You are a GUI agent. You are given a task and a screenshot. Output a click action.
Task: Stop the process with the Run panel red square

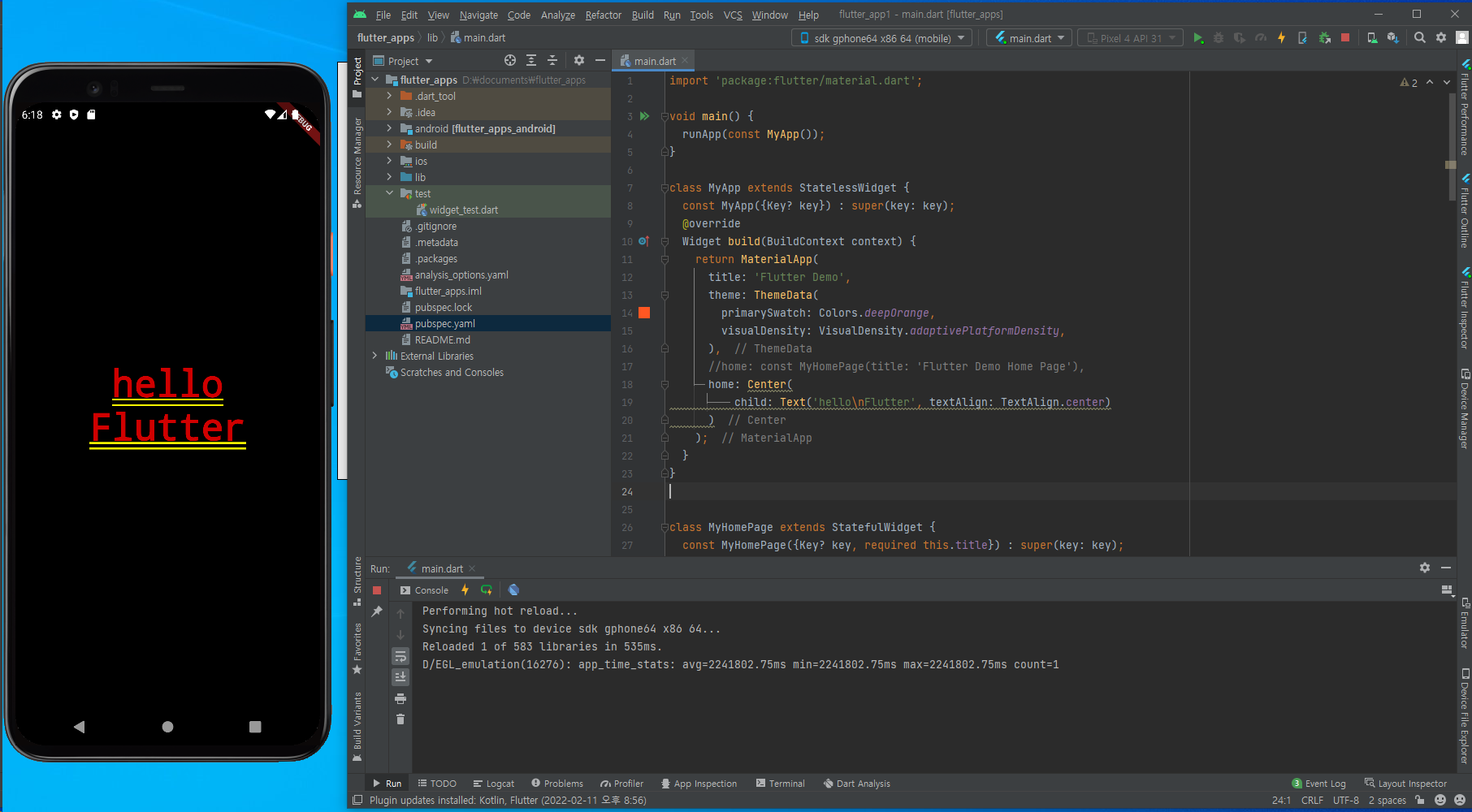click(x=377, y=590)
